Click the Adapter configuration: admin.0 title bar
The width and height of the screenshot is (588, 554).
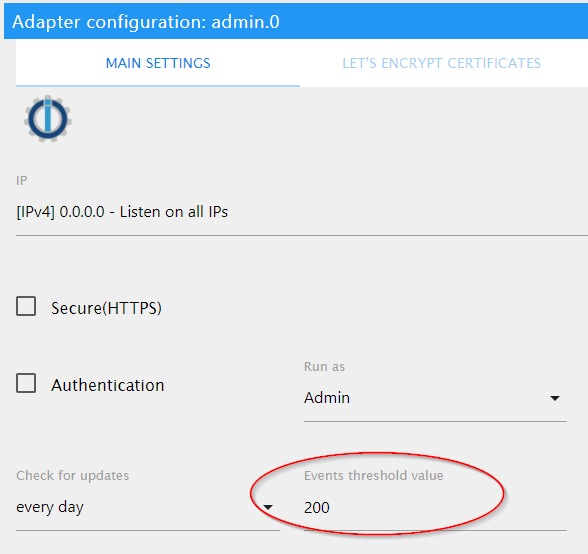(296, 21)
